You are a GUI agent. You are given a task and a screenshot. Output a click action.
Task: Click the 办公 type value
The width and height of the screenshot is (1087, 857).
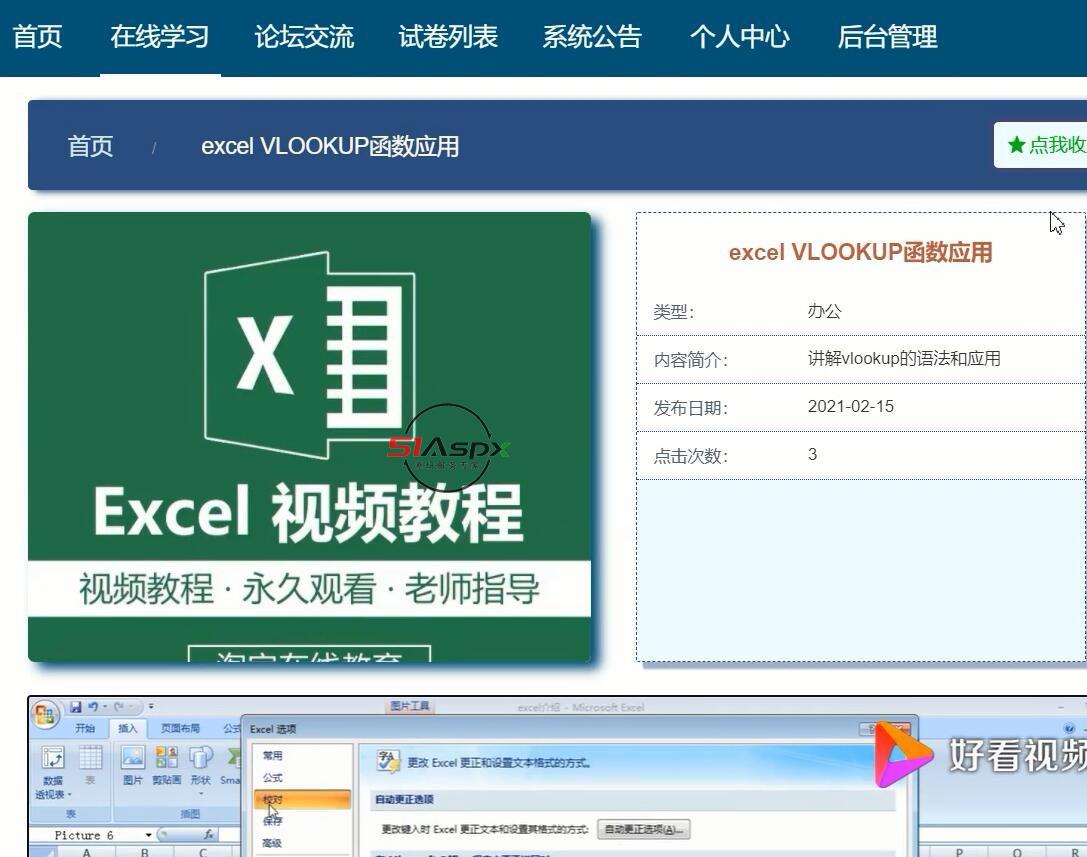[x=824, y=311]
